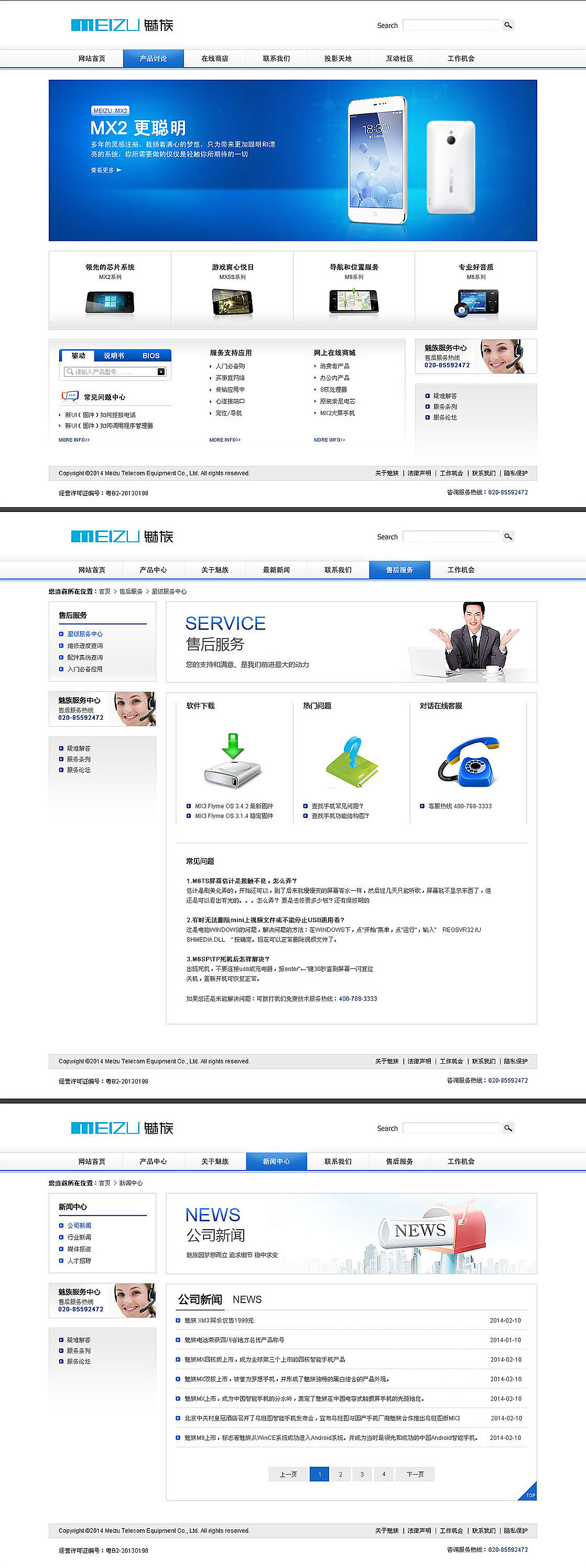Open the MX5S系列 gaming phone thumbnail
Screen dimensions: 586x1568
point(232,302)
